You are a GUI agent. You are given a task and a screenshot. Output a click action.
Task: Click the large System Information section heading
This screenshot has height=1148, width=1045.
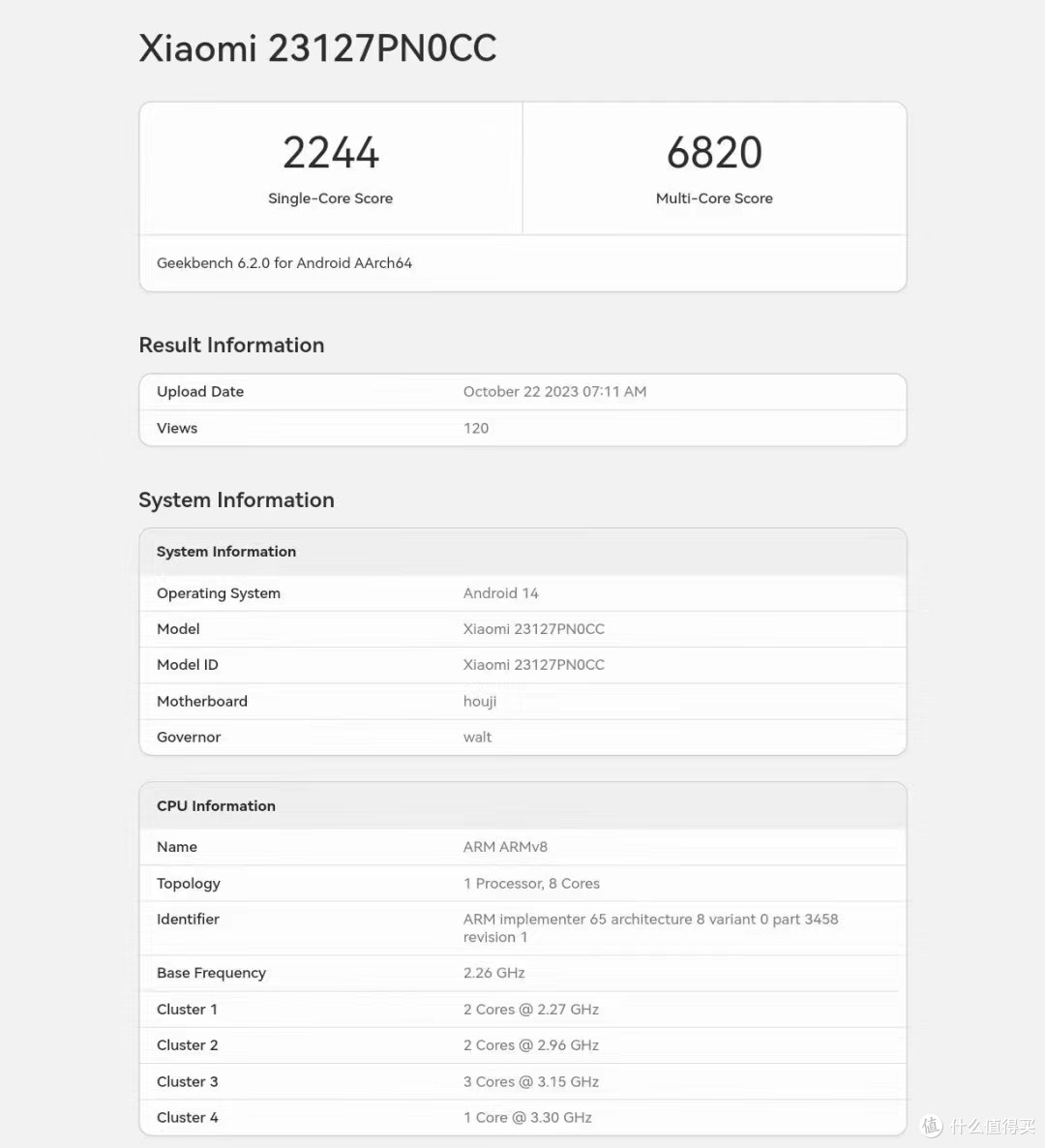(236, 500)
